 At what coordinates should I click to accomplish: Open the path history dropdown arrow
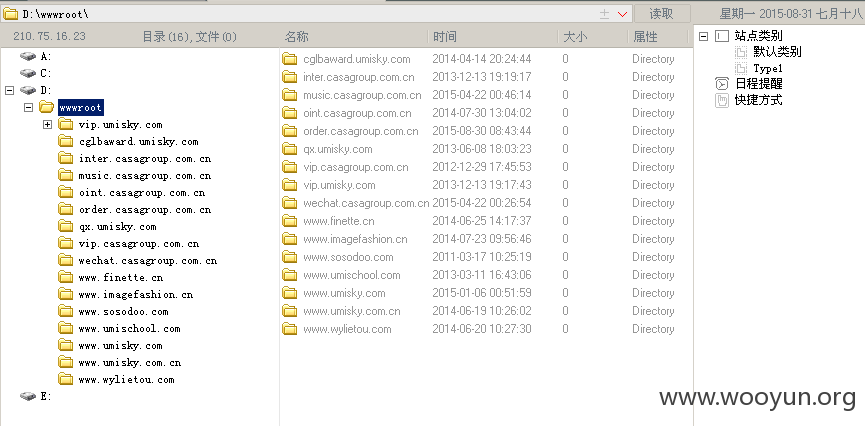[623, 14]
